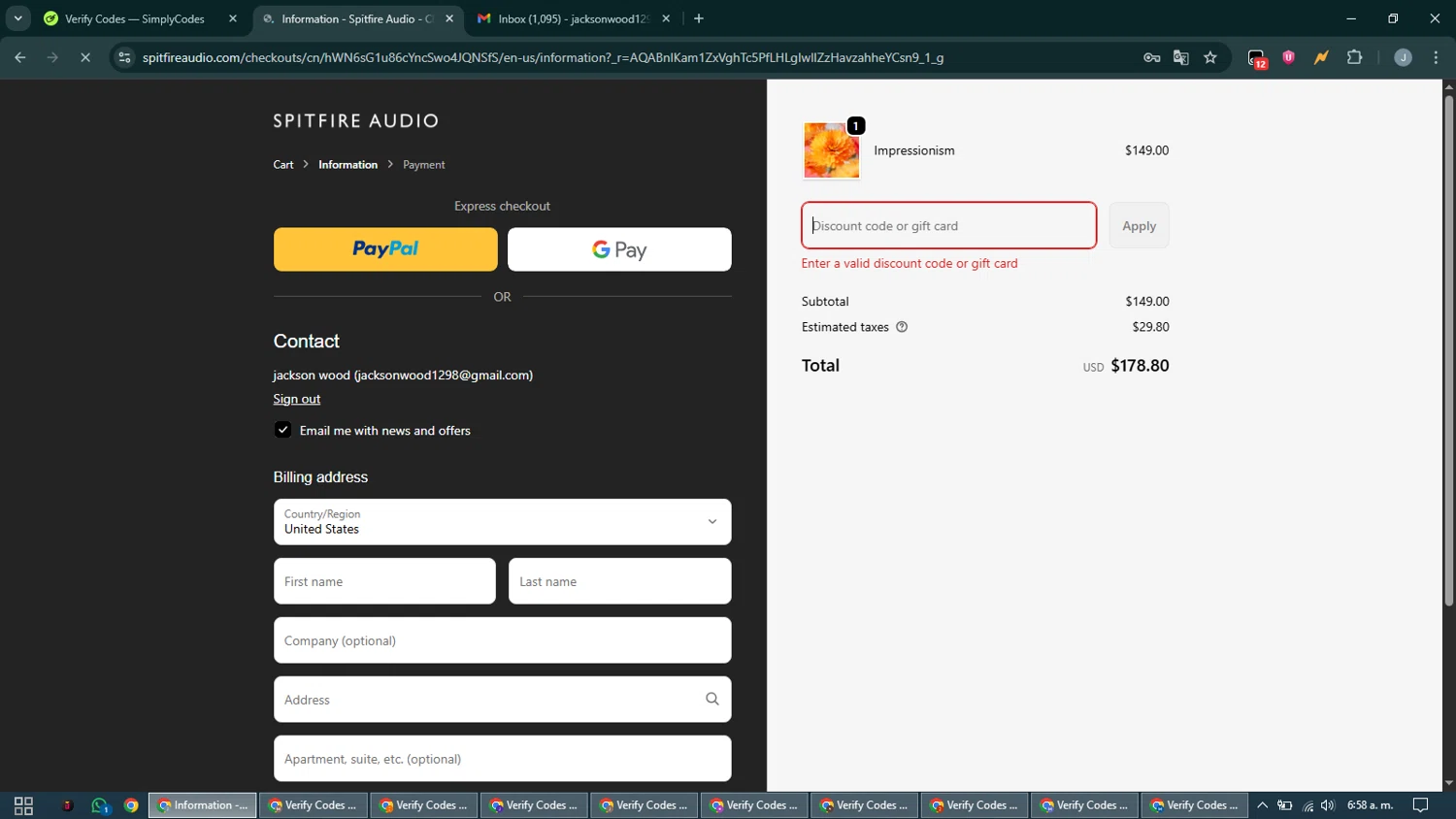Screen dimensions: 1456x819
Task: Click the Apartment, suite, etc. field
Action: coord(502,759)
